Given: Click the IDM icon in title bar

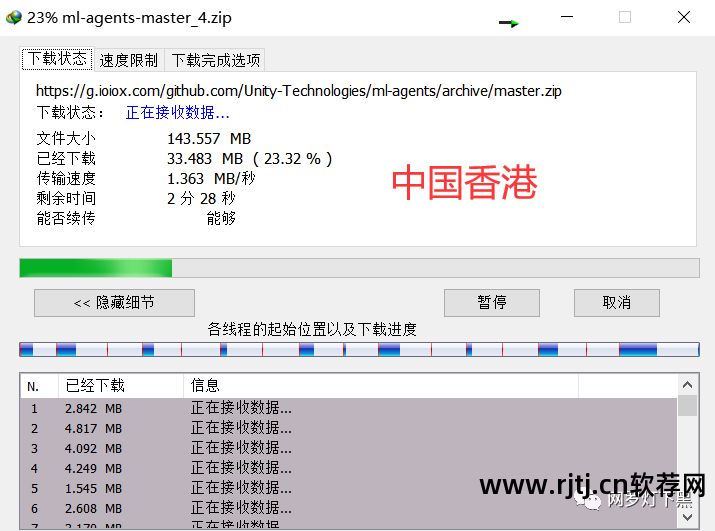Looking at the screenshot, I should pyautogui.click(x=14, y=18).
